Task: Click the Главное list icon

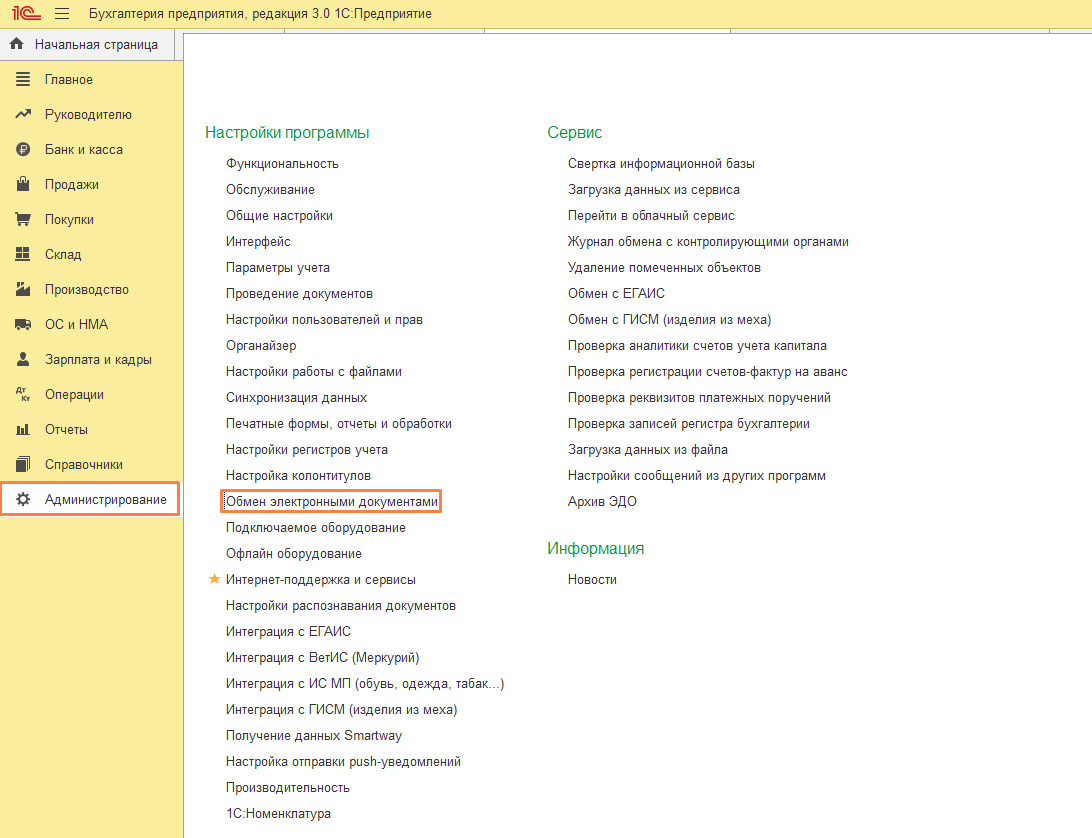Action: coord(23,79)
